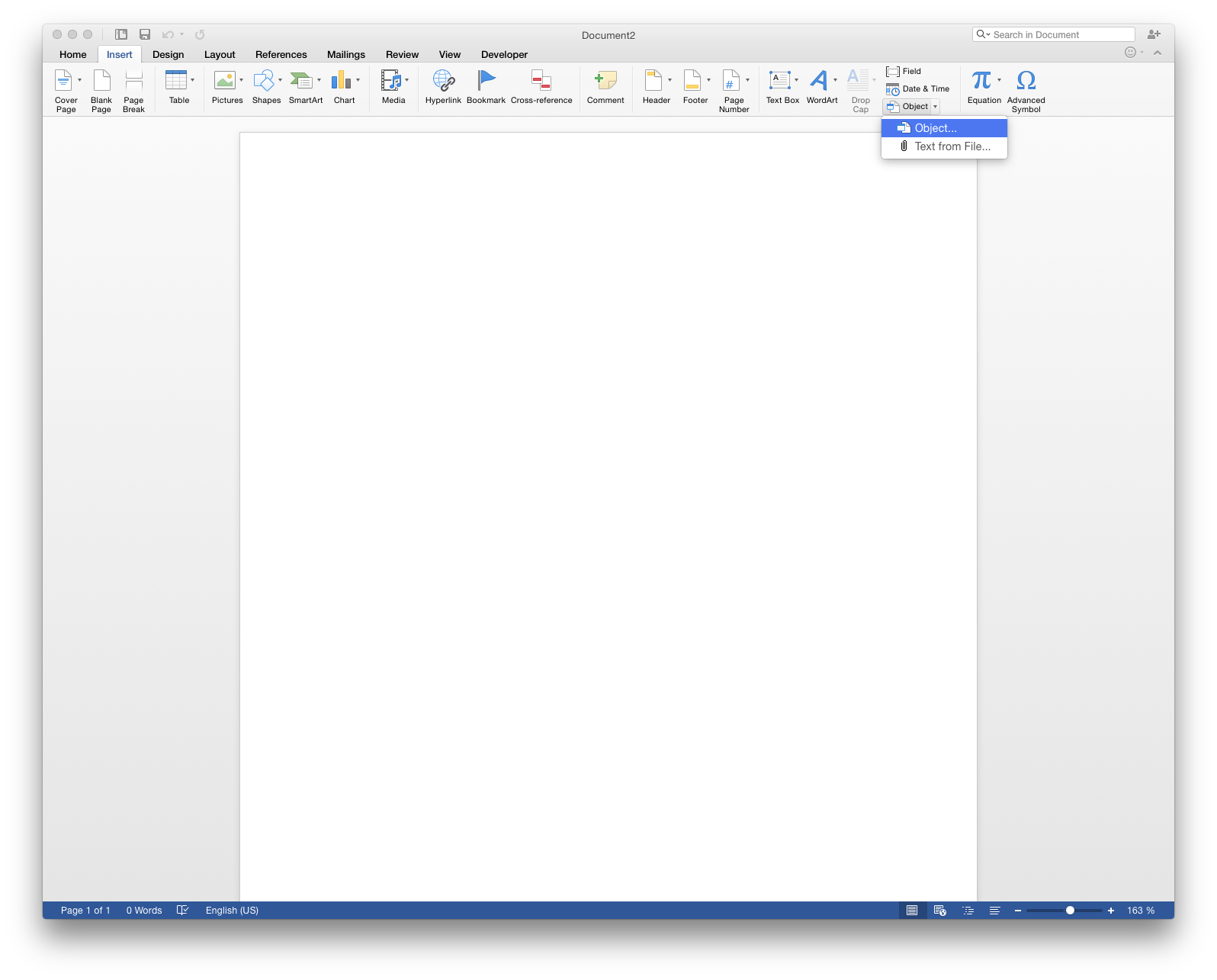The image size is (1217, 980).
Task: Choose Text from File... menu item
Action: point(944,146)
